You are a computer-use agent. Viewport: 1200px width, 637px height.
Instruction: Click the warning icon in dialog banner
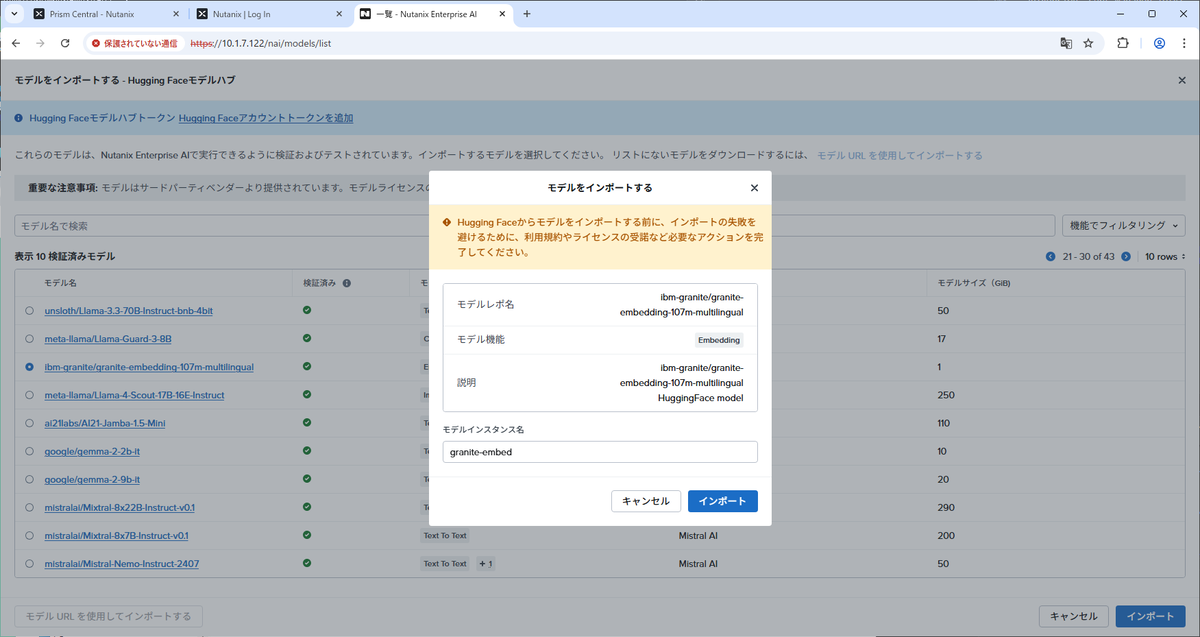pyautogui.click(x=447, y=222)
